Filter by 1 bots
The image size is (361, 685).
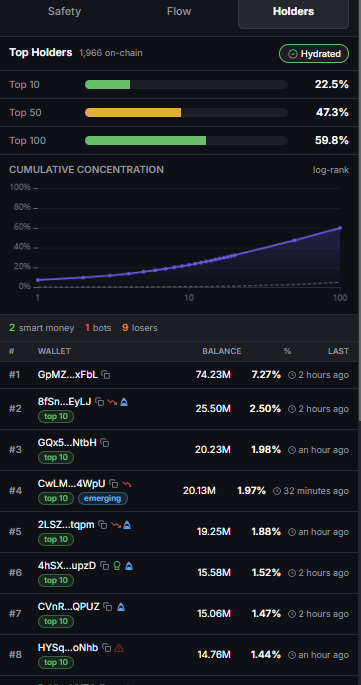98,328
